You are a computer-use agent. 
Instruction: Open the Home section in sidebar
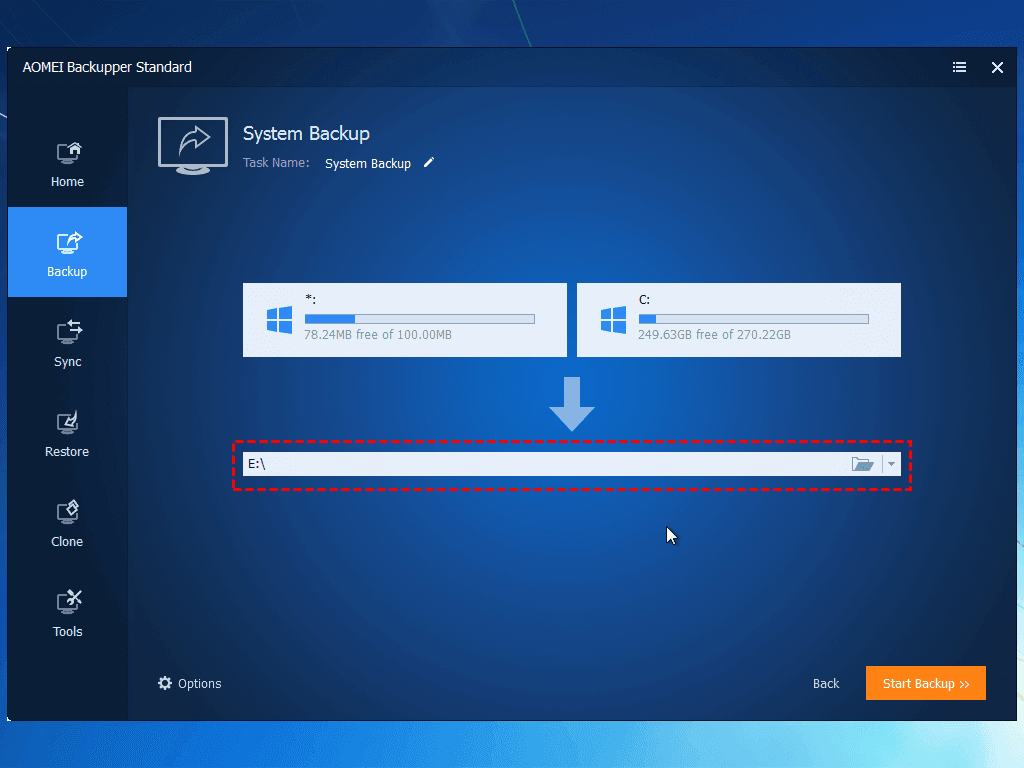tap(67, 165)
